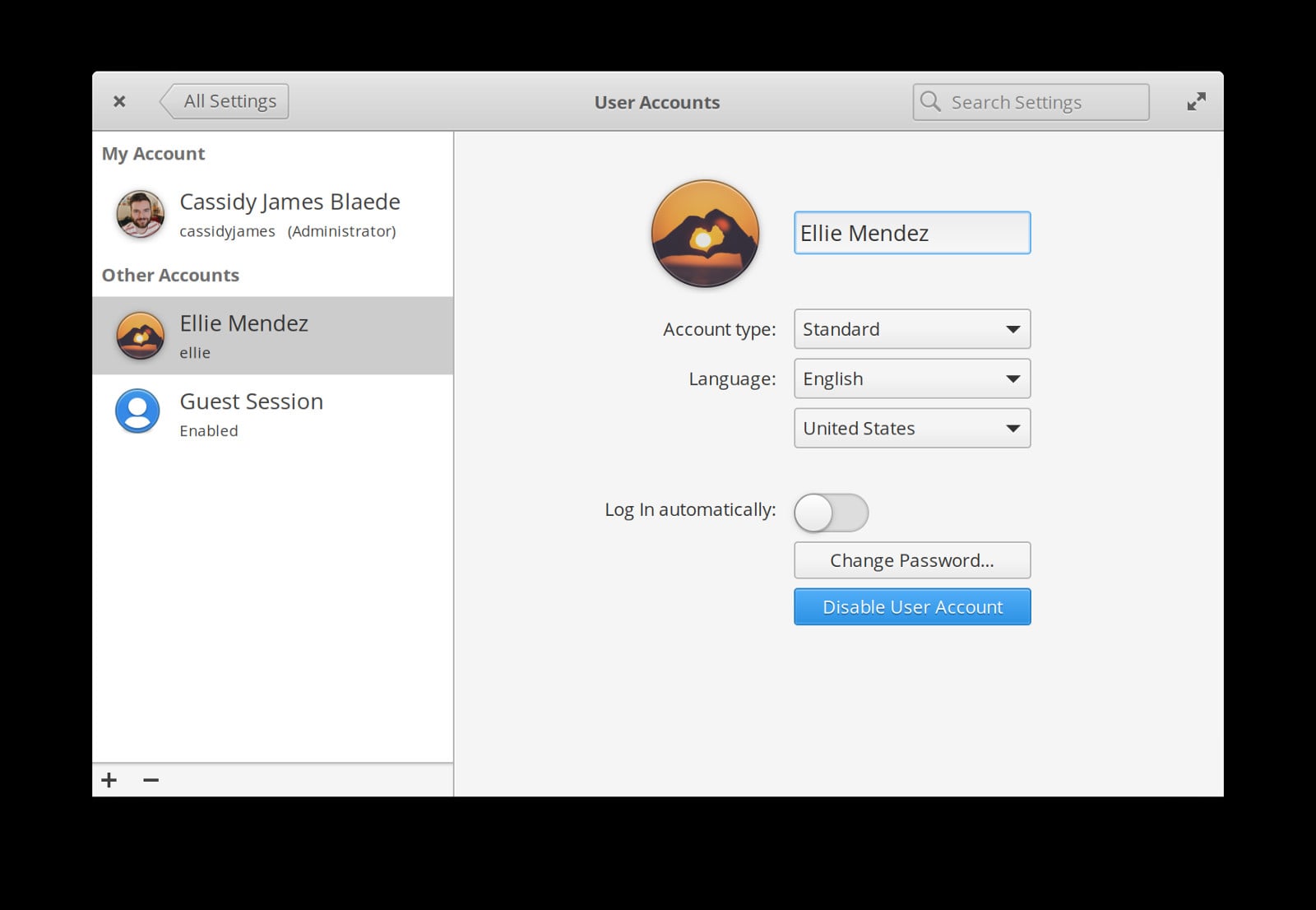Viewport: 1316px width, 910px height.
Task: Expand the Language dropdown set to English
Action: [x=911, y=378]
